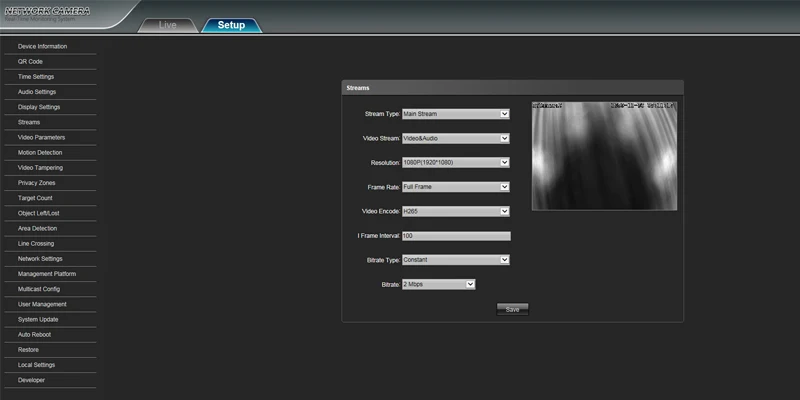Open Multicast Config page
The width and height of the screenshot is (800, 400).
pyautogui.click(x=39, y=289)
